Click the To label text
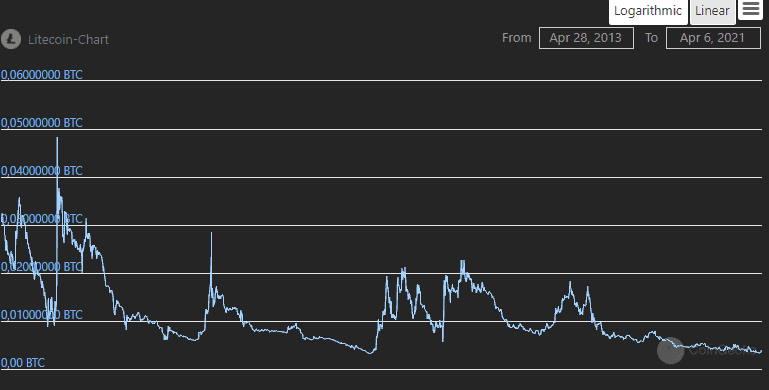The width and height of the screenshot is (769, 390). coord(651,38)
